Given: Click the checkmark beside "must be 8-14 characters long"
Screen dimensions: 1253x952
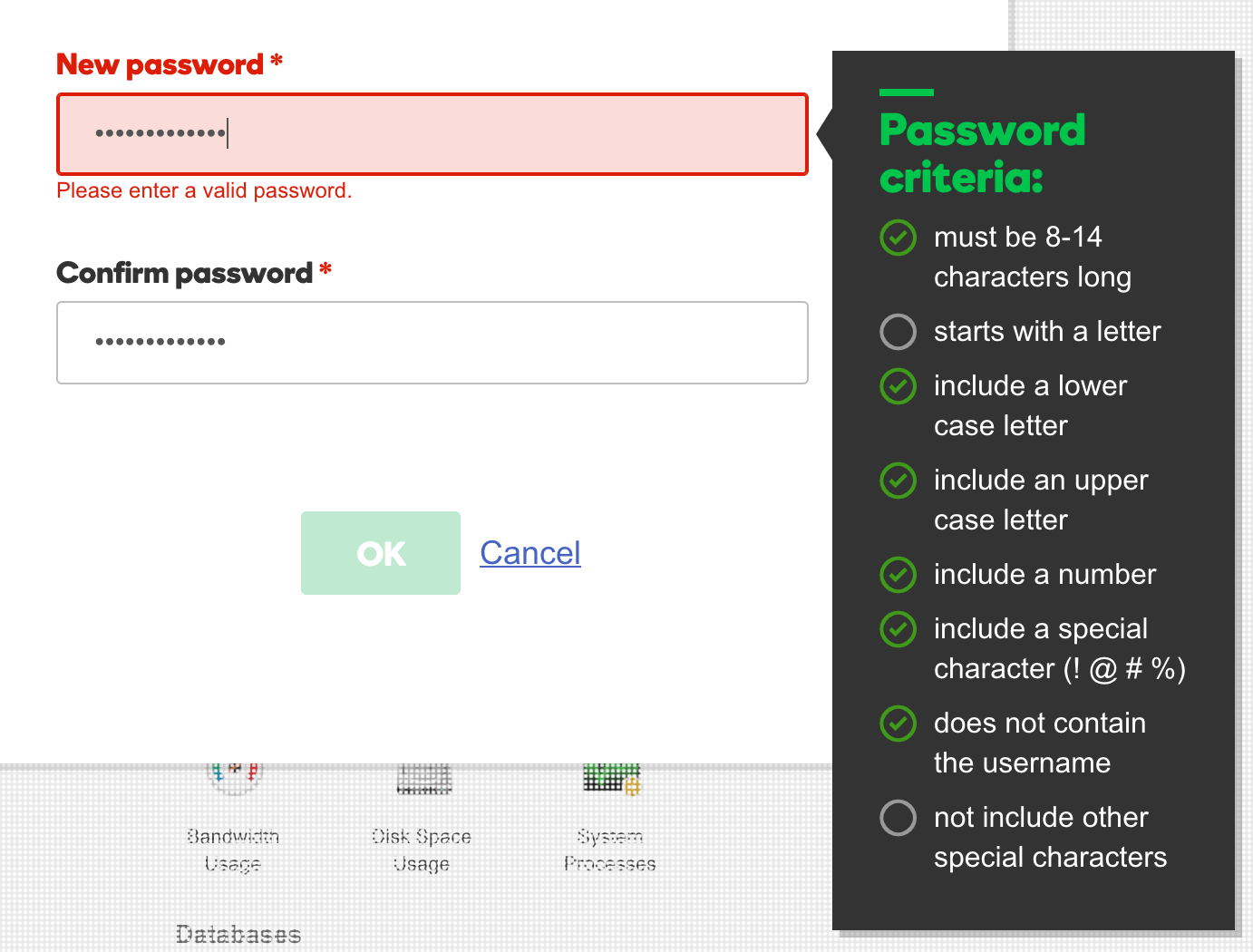Looking at the screenshot, I should [x=898, y=238].
